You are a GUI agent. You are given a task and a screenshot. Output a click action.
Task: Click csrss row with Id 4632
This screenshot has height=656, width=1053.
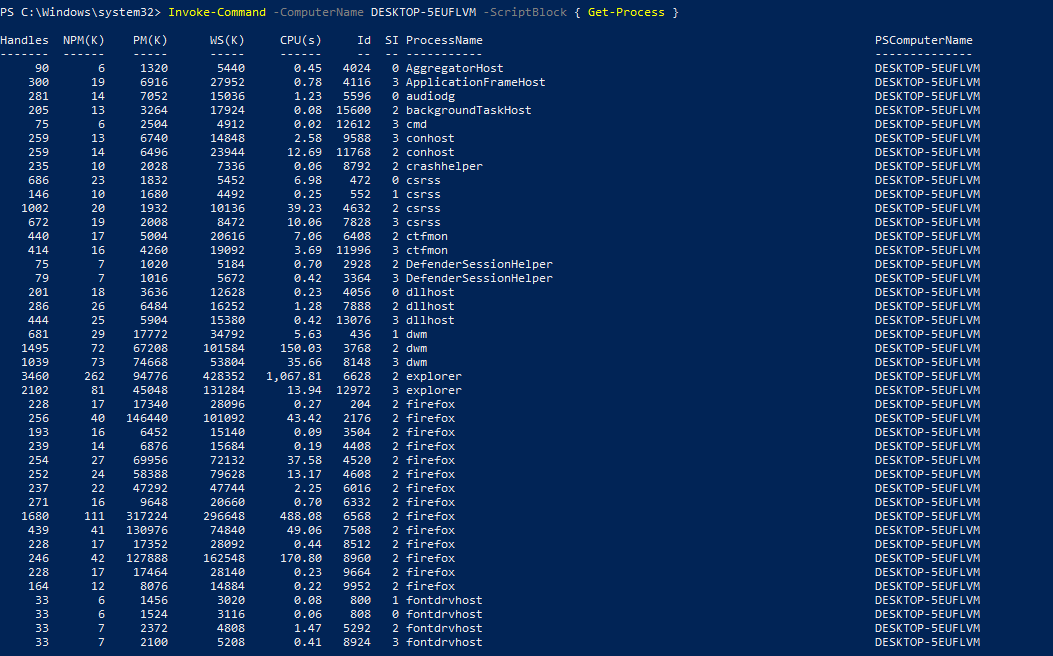[490, 208]
